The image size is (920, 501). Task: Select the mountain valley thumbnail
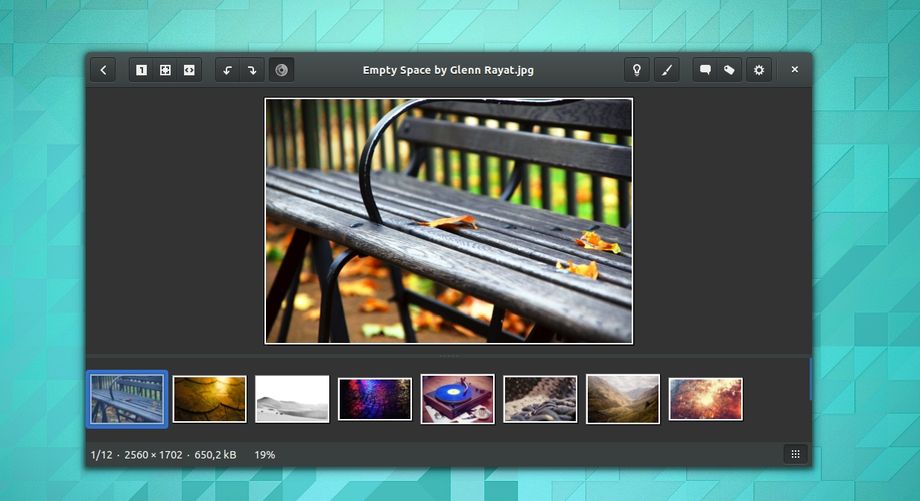coord(622,399)
